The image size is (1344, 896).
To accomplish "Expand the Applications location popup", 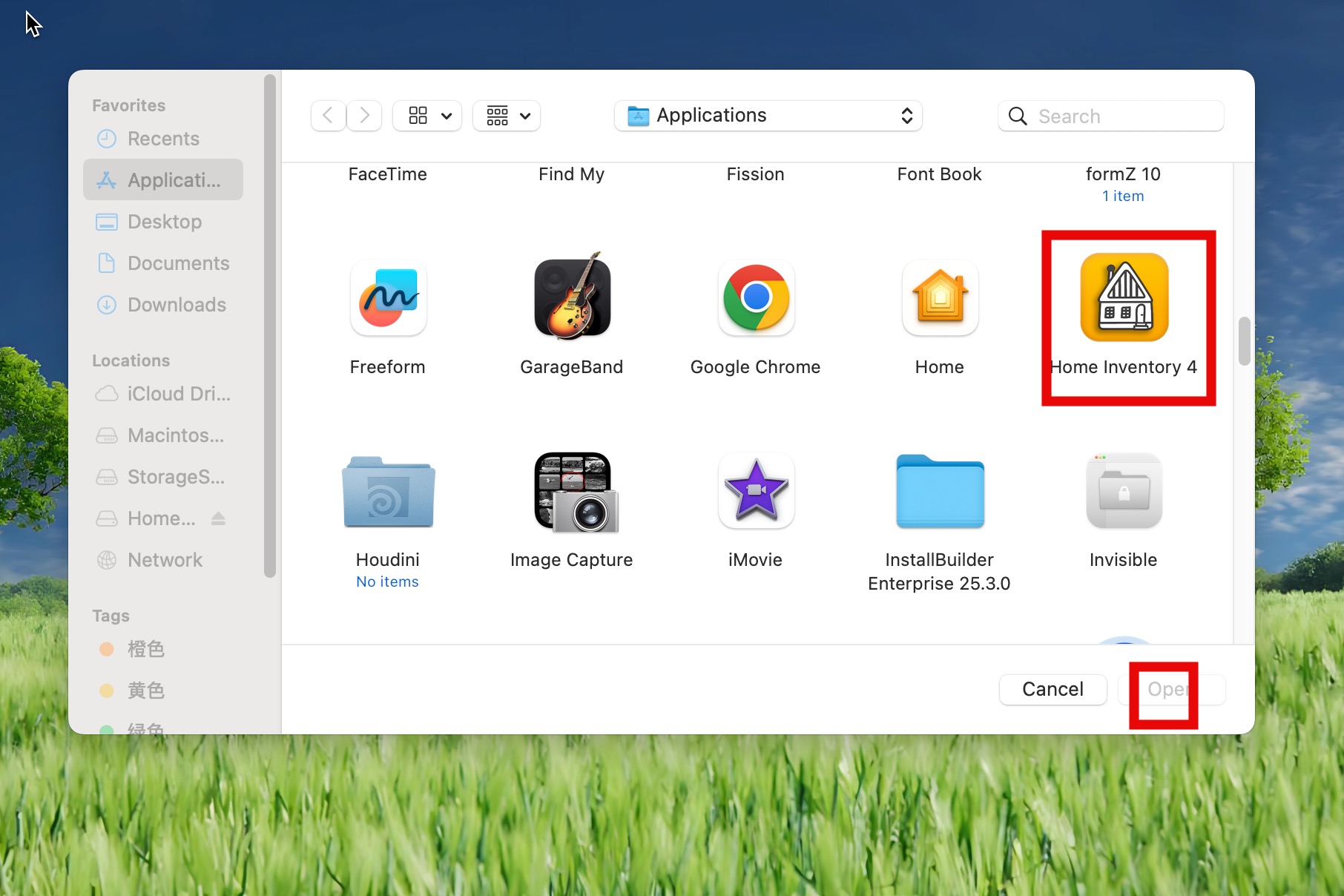I will [x=768, y=116].
